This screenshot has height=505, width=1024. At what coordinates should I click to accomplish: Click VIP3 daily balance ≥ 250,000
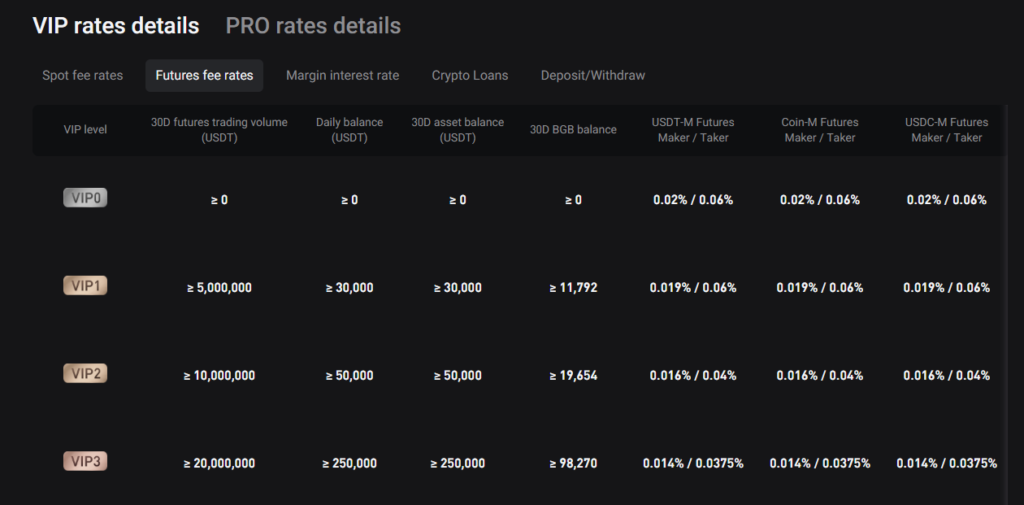[x=349, y=464]
